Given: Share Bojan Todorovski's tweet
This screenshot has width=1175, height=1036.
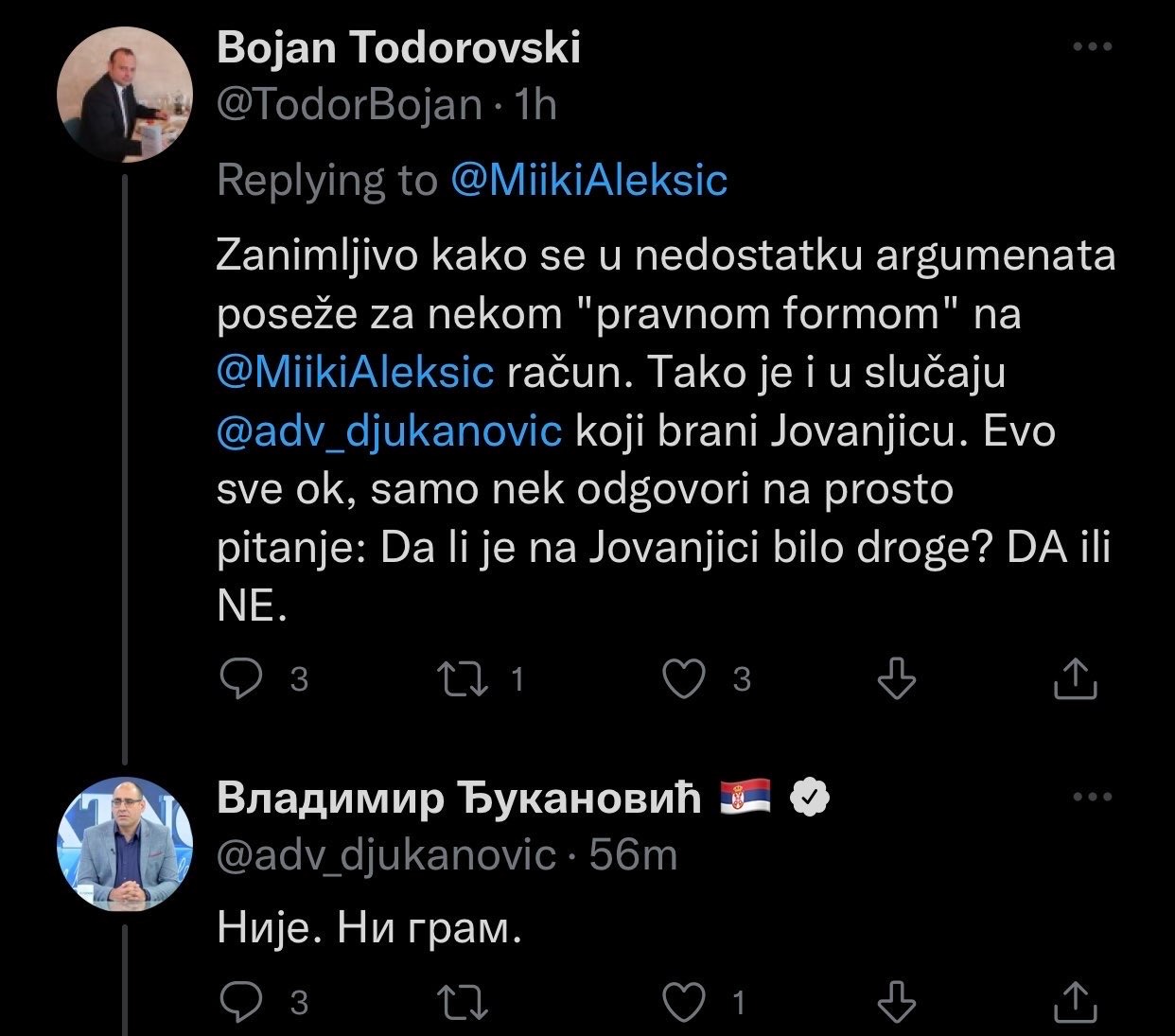Looking at the screenshot, I should [x=1075, y=678].
